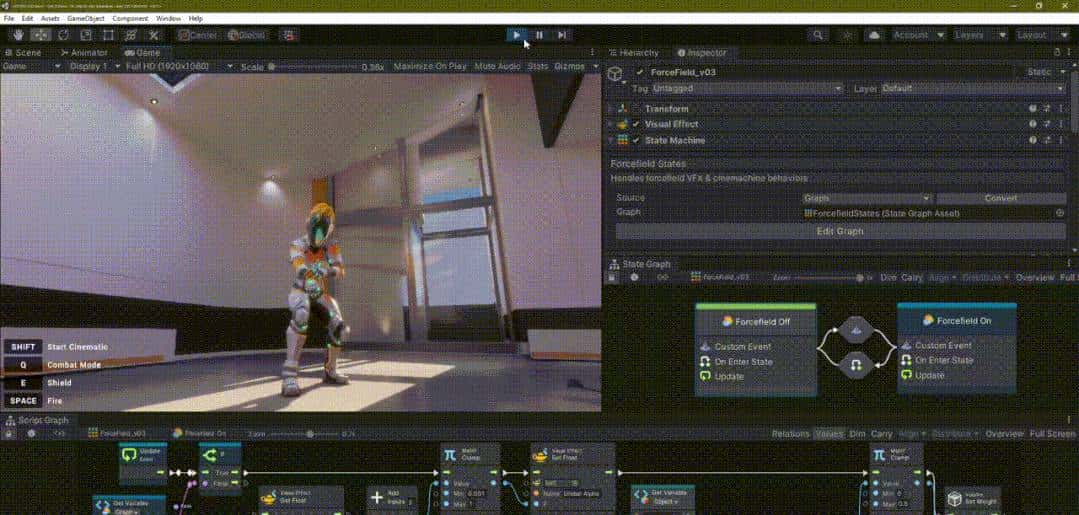Open the GameObject menu
1079x515 pixels.
pos(86,18)
